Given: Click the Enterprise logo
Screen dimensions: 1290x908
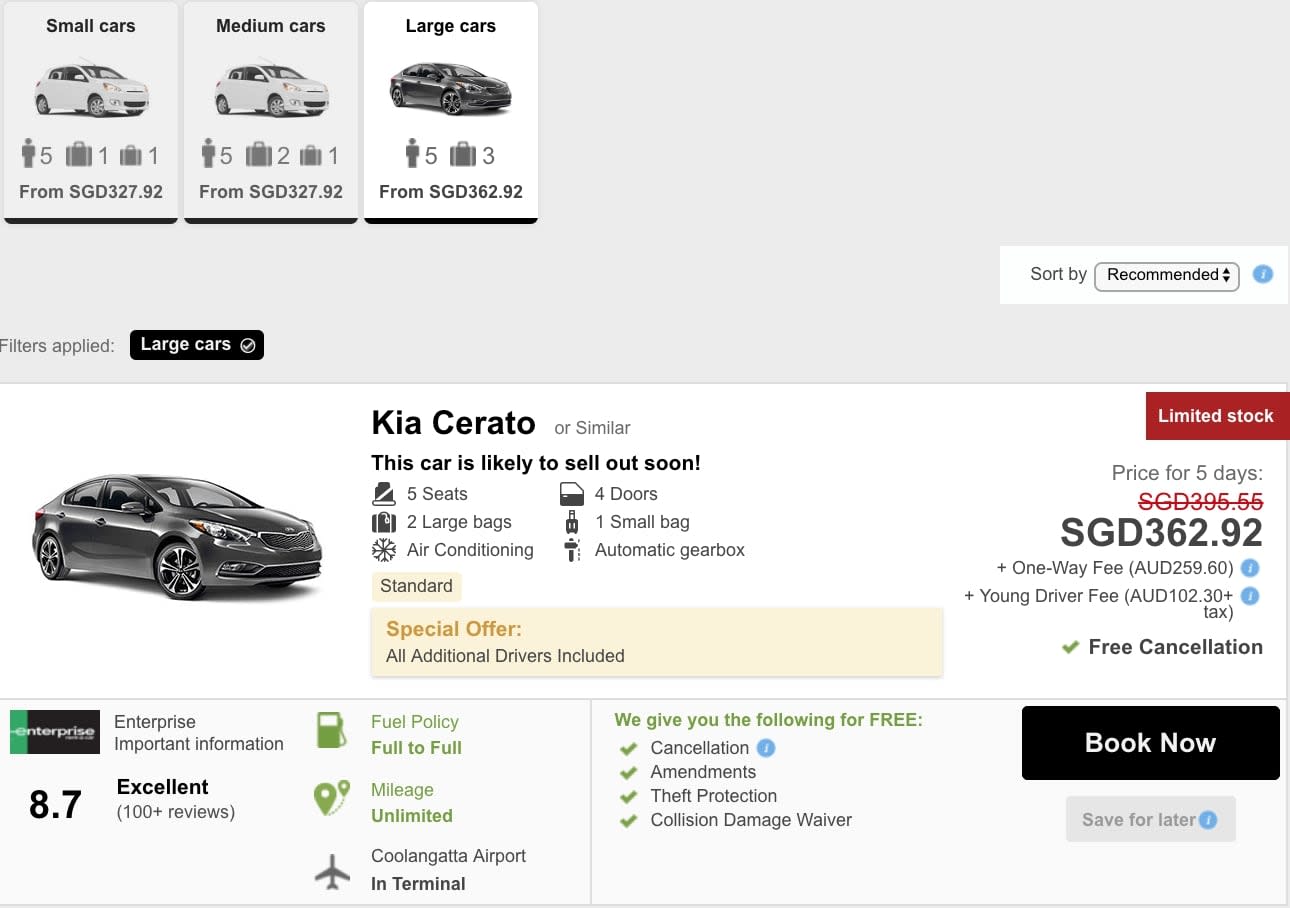Looking at the screenshot, I should coord(55,732).
